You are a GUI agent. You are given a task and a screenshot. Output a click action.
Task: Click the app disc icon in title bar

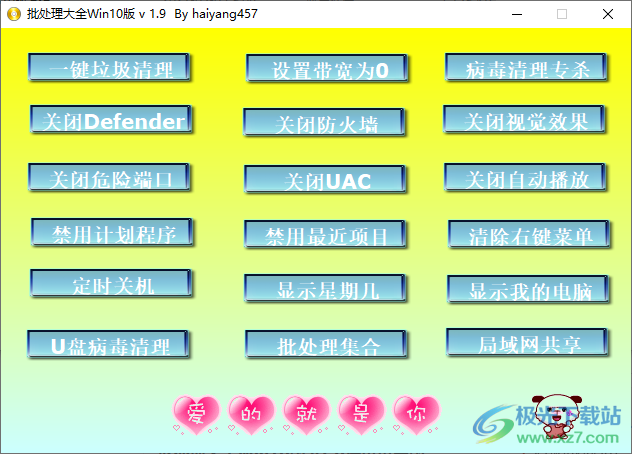(x=14, y=14)
